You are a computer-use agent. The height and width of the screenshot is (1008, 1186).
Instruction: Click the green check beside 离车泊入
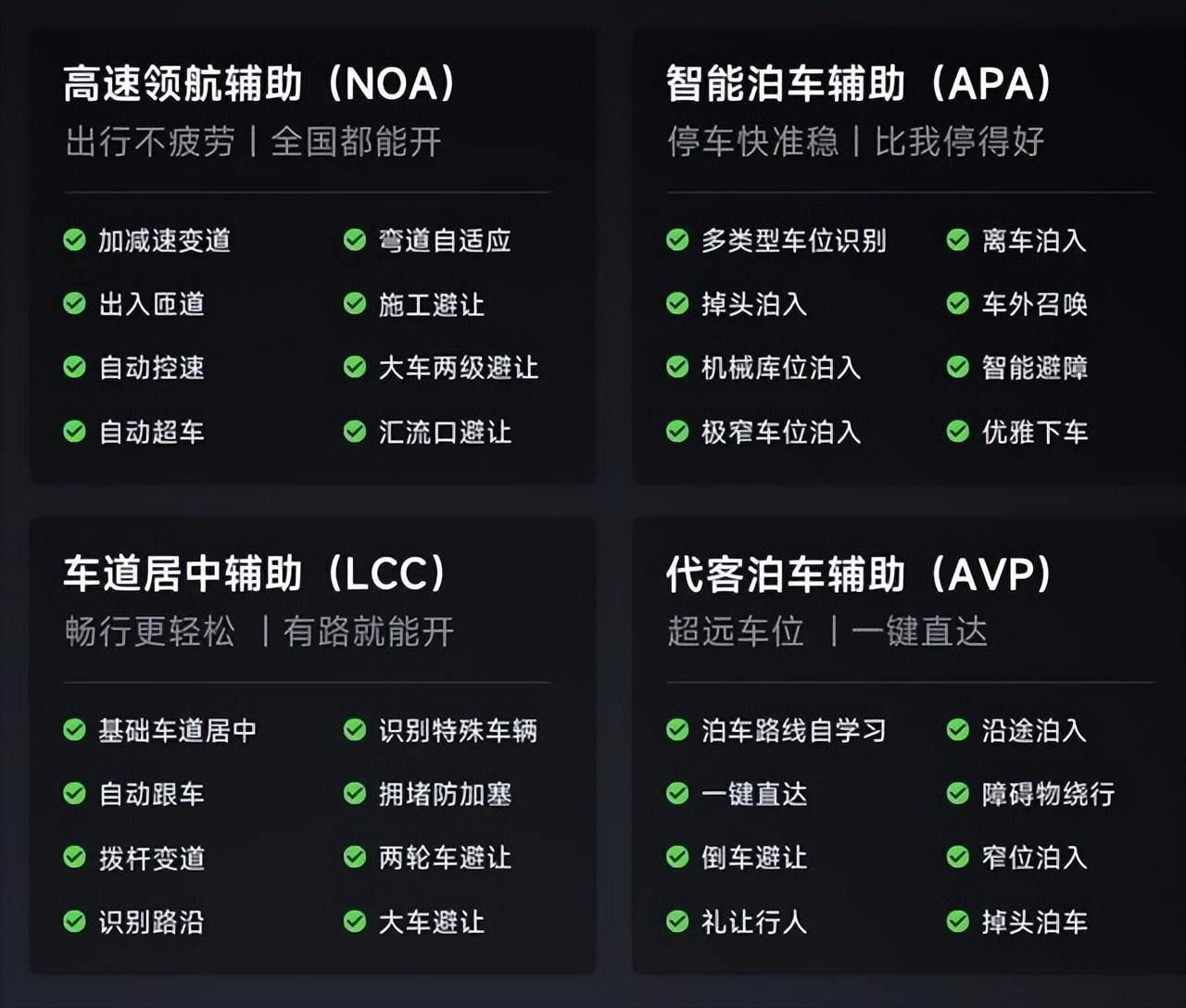(958, 240)
